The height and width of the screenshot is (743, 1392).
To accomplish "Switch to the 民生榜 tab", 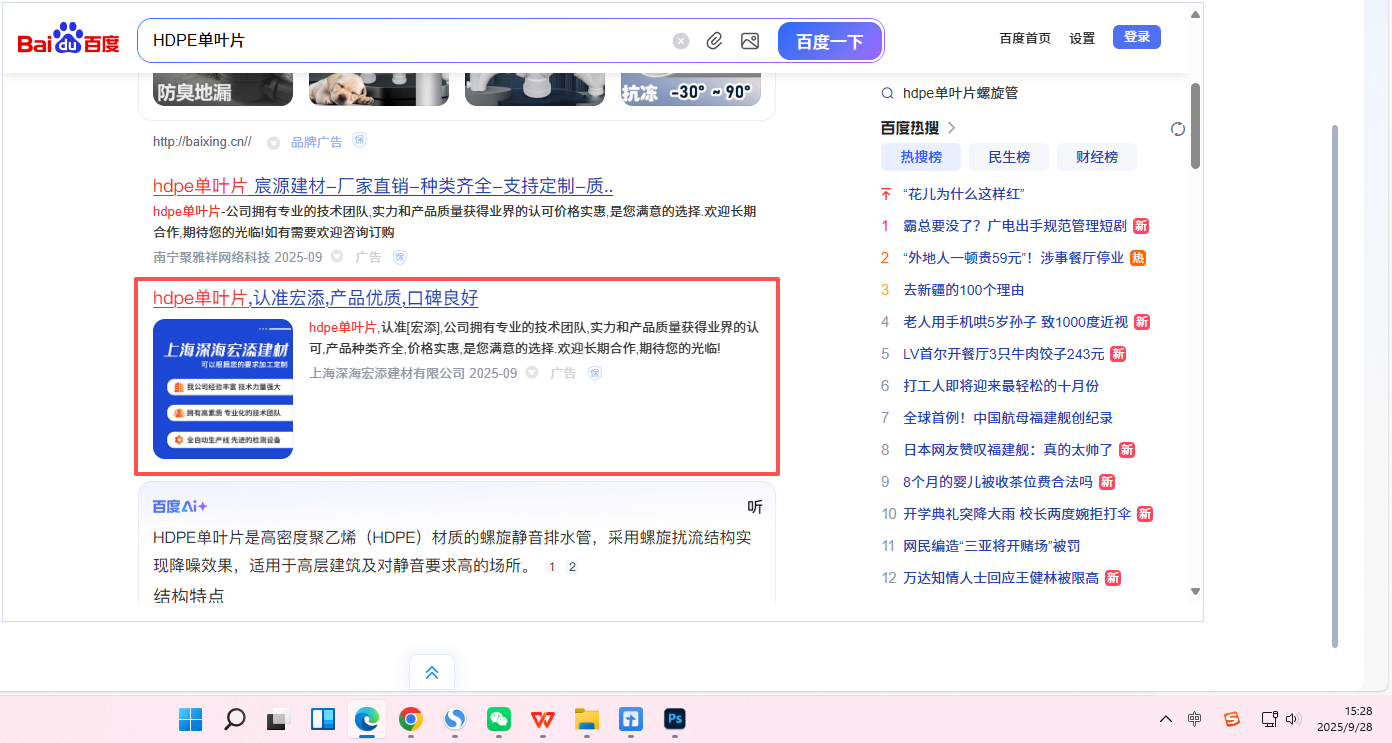I will tap(1008, 157).
